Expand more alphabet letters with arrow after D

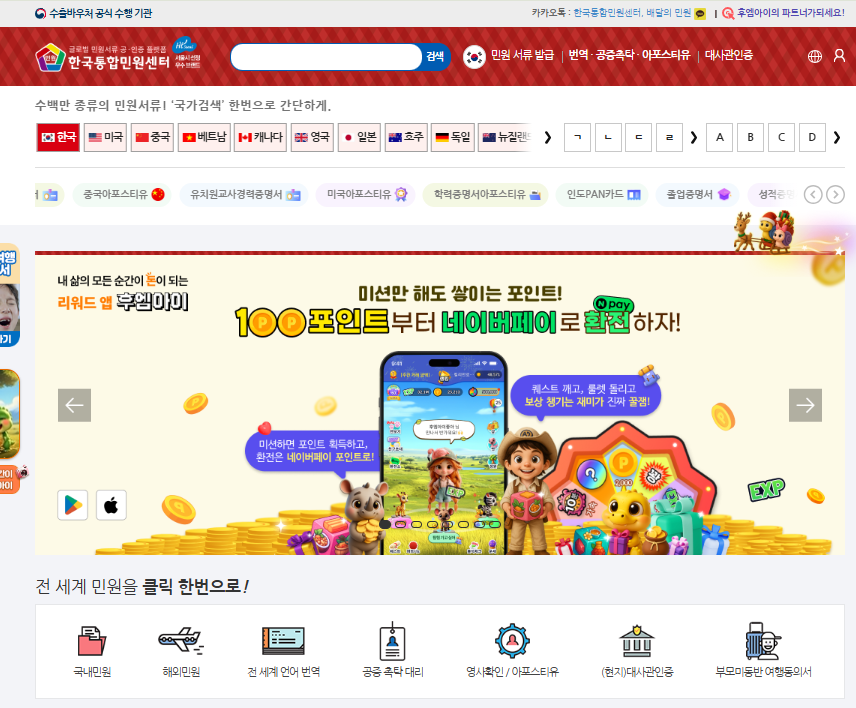(x=837, y=138)
